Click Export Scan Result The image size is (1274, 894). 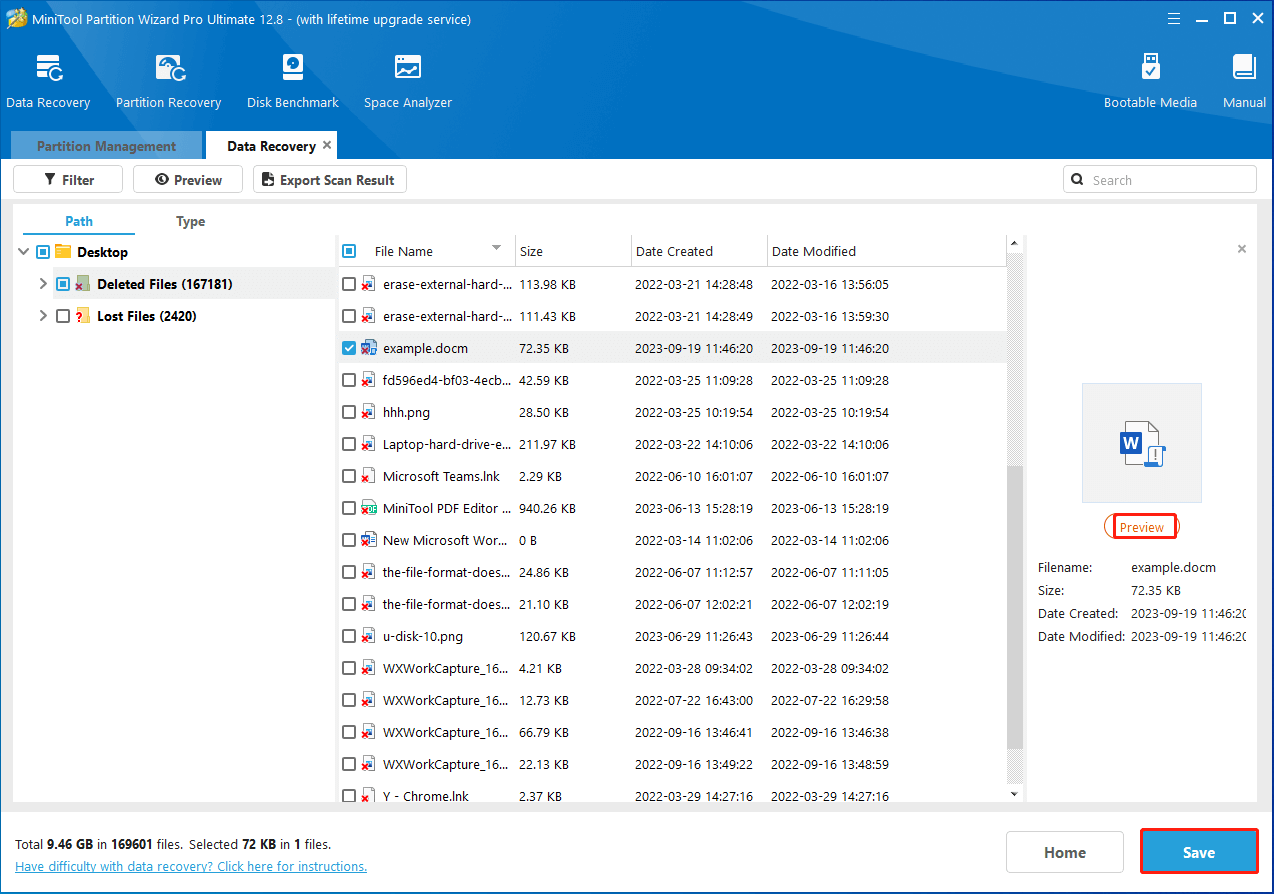[329, 180]
